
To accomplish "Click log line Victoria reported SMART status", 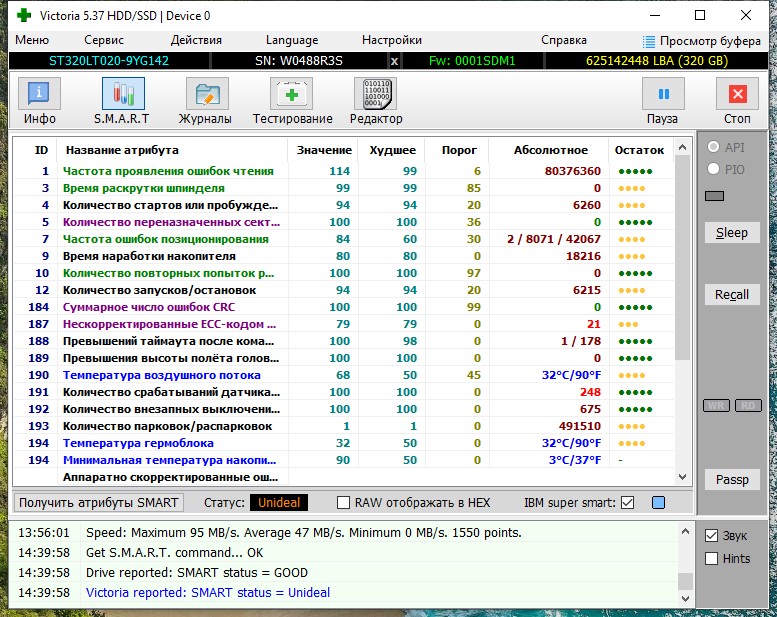I will pos(208,592).
